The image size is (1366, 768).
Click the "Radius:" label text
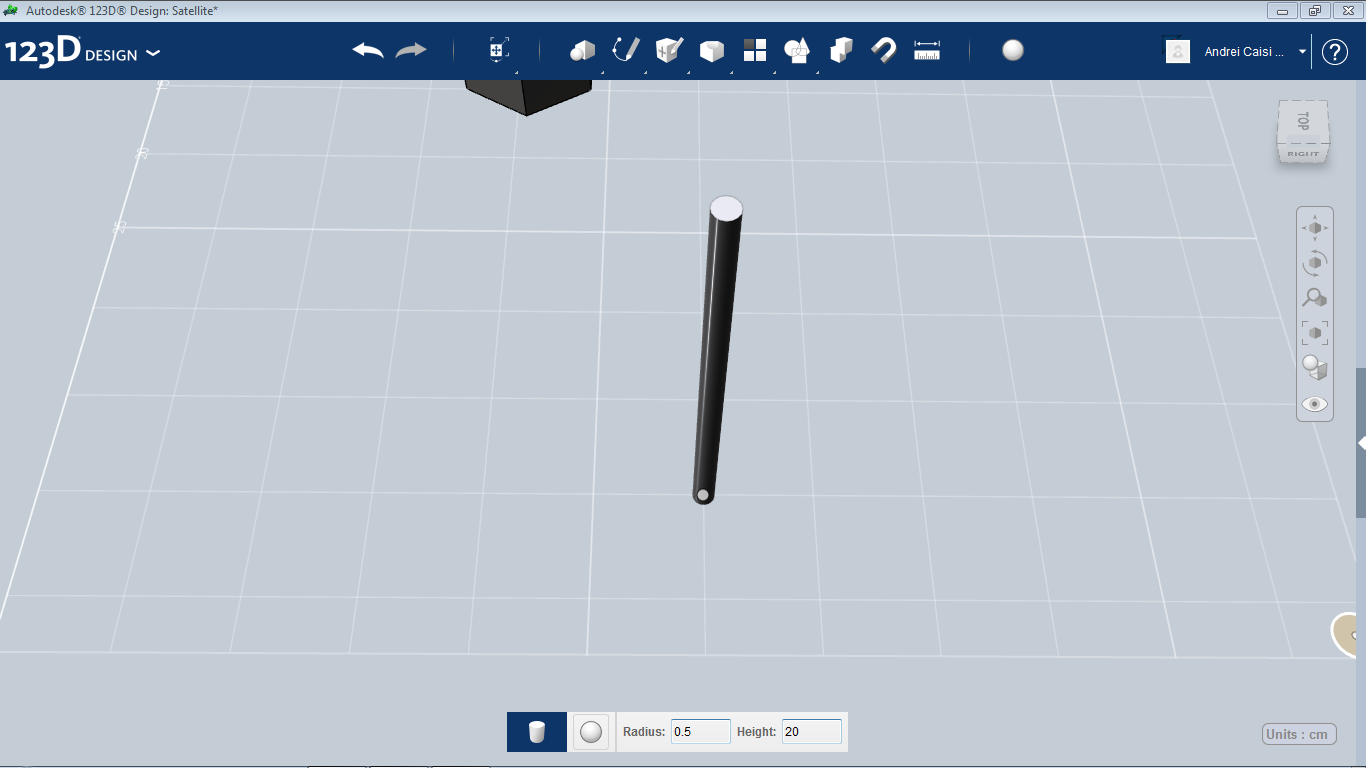[644, 732]
